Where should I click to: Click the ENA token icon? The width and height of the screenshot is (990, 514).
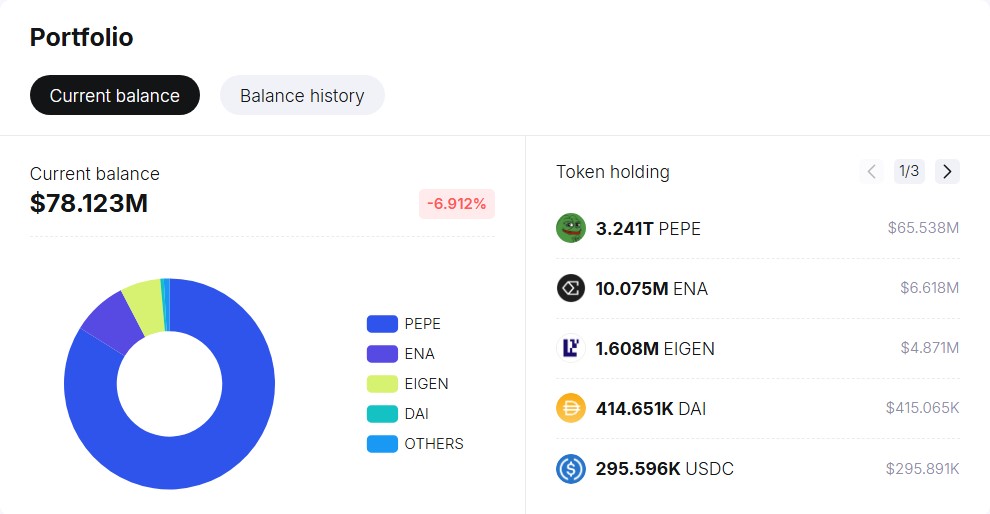click(570, 288)
